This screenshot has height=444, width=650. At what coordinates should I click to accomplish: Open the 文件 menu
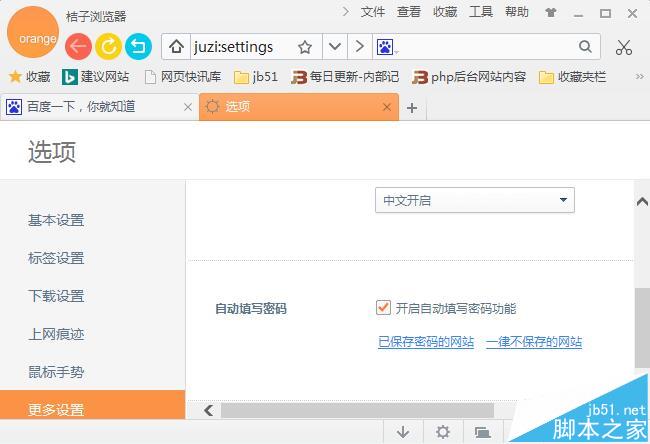pyautogui.click(x=373, y=12)
